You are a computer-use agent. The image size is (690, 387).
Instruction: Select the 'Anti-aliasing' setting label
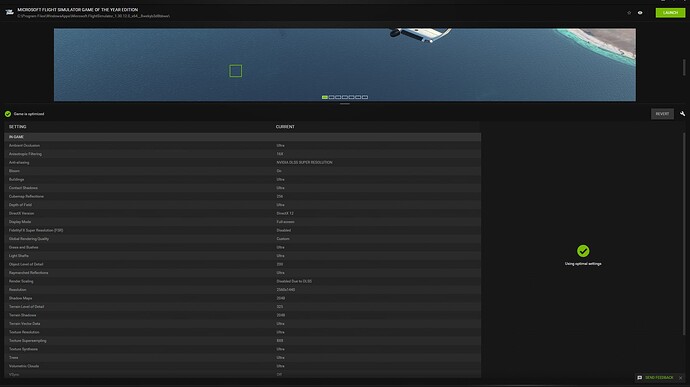19,162
